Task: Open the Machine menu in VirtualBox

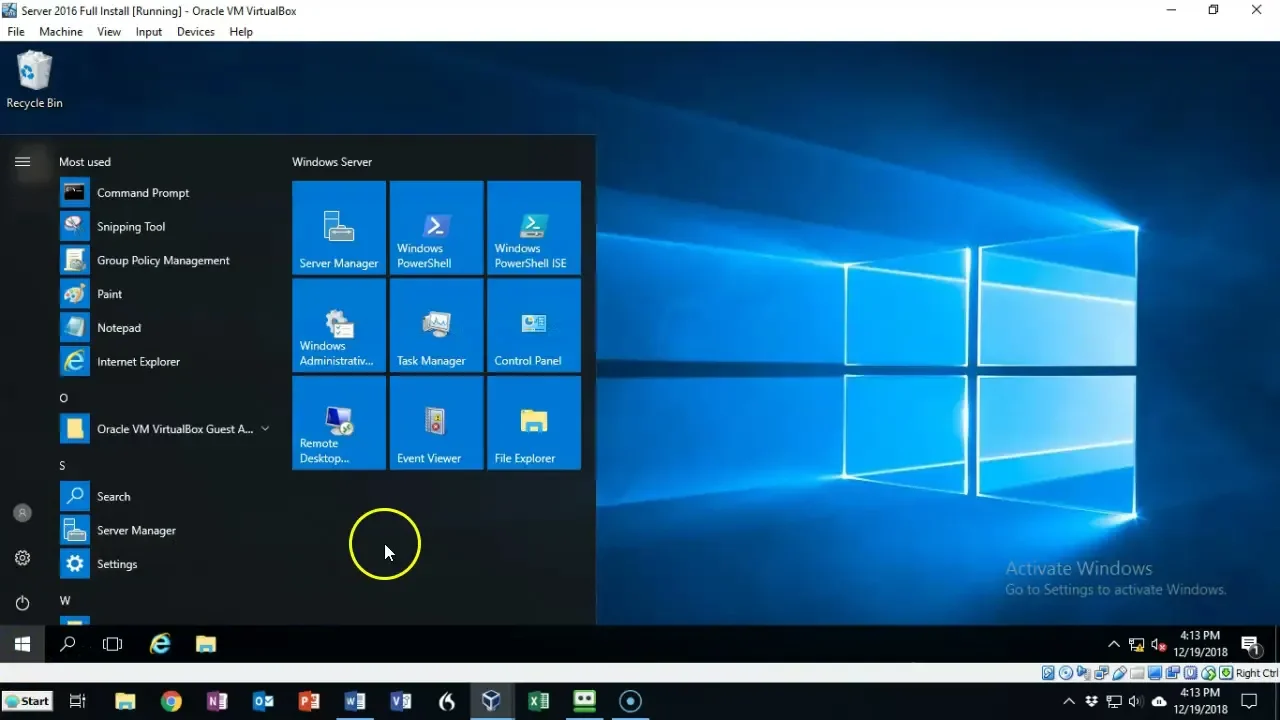Action: point(61,32)
